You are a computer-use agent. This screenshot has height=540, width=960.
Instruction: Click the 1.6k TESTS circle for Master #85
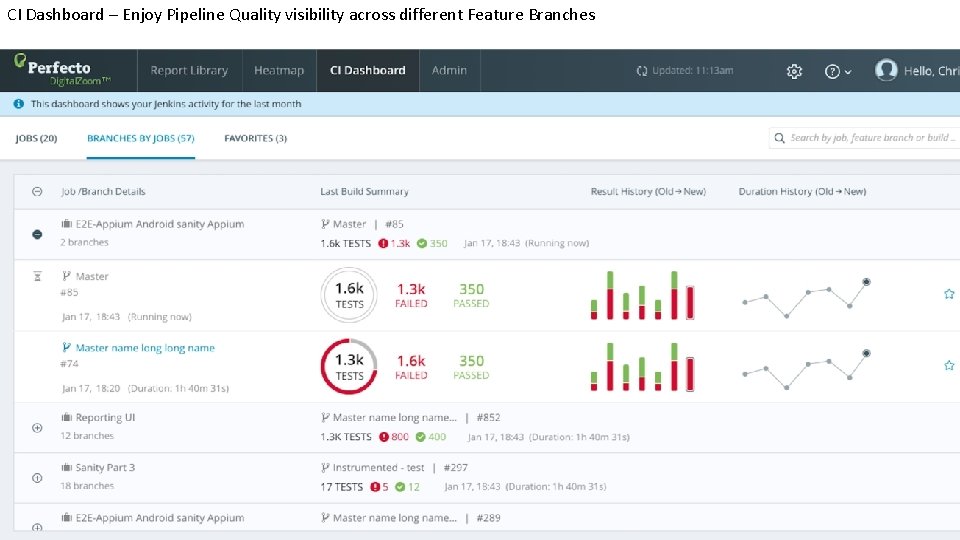349,295
